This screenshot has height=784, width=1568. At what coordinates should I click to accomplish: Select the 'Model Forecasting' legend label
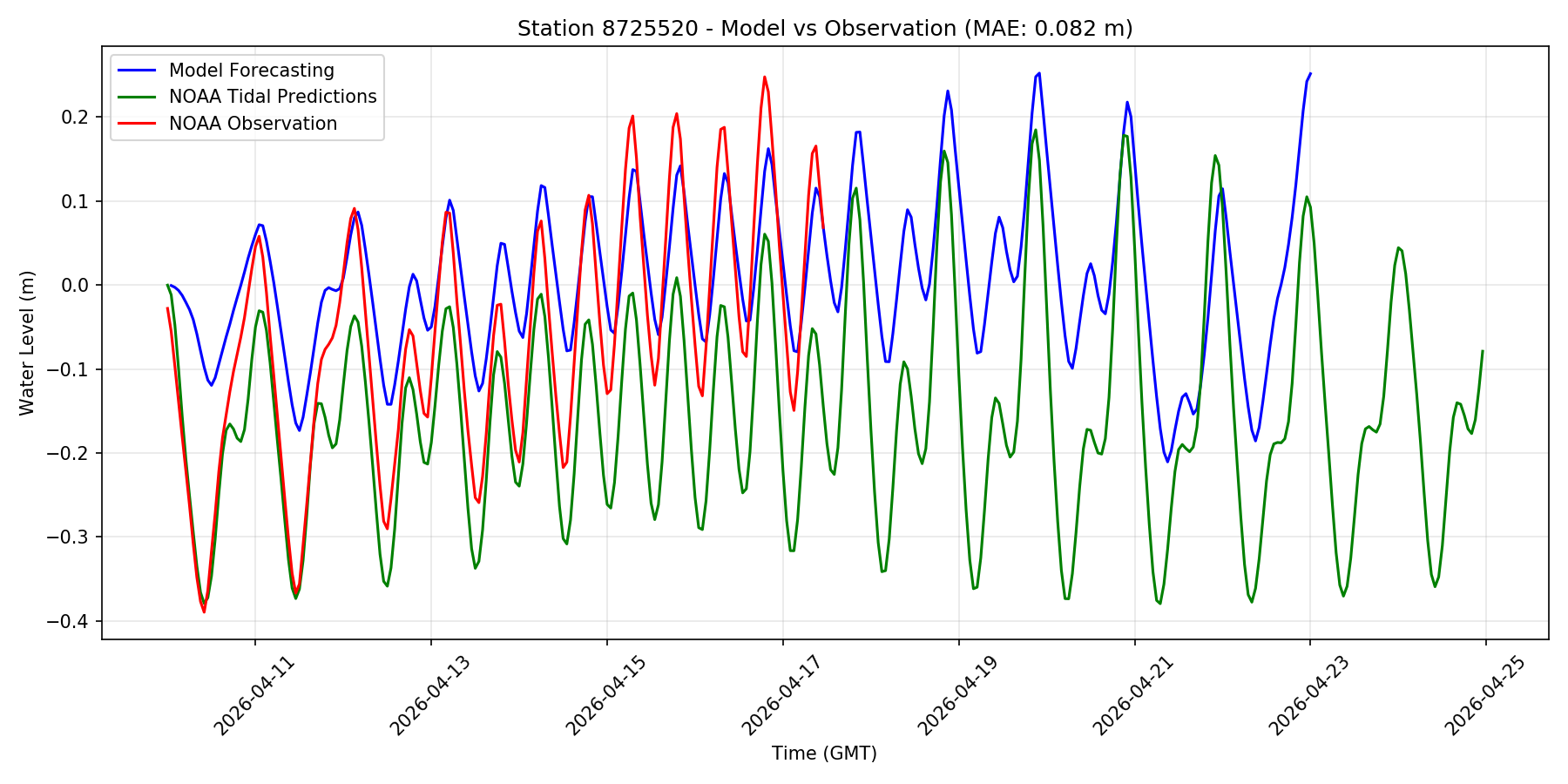[x=251, y=71]
